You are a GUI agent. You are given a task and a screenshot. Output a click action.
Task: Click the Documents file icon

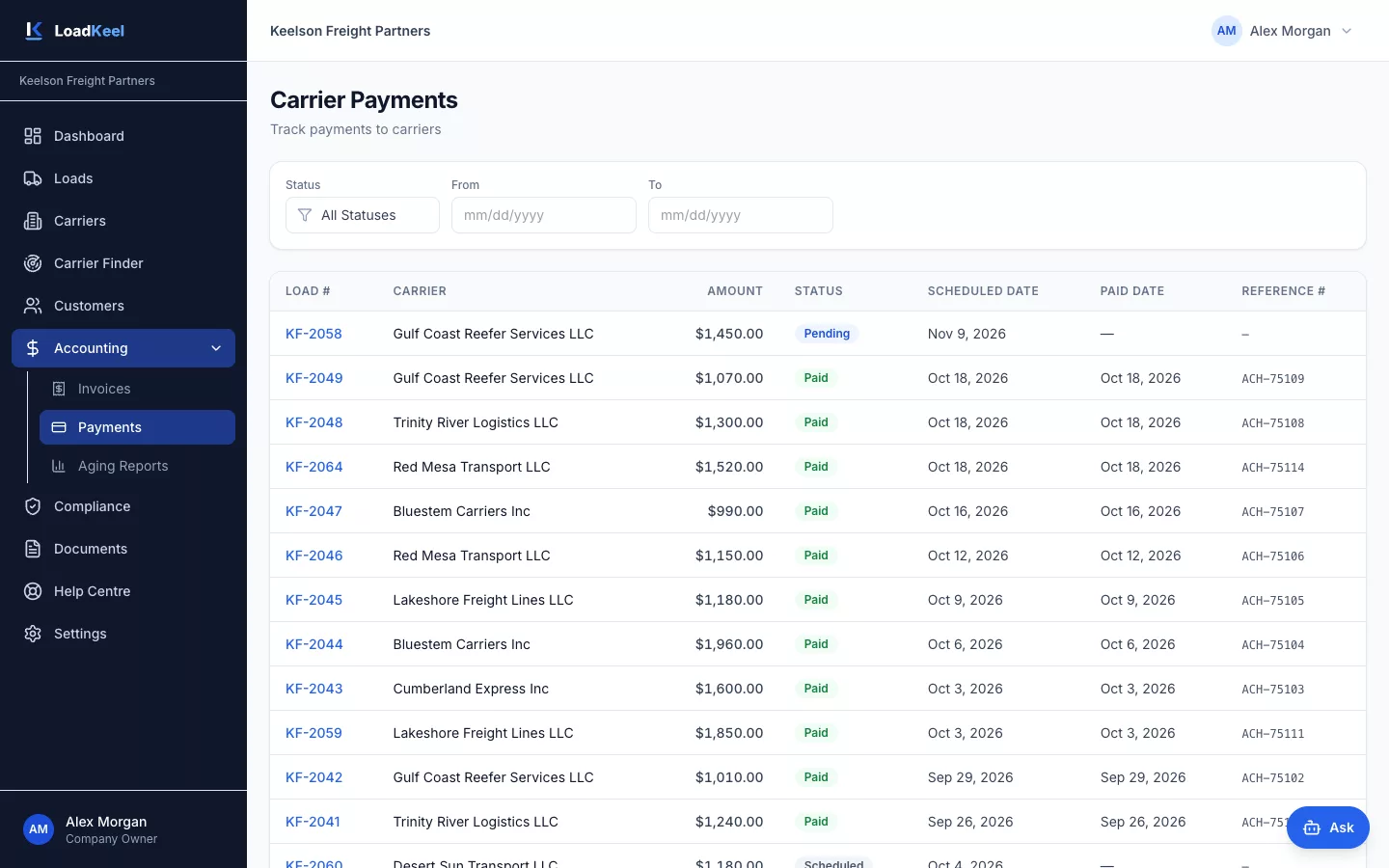pos(33,549)
